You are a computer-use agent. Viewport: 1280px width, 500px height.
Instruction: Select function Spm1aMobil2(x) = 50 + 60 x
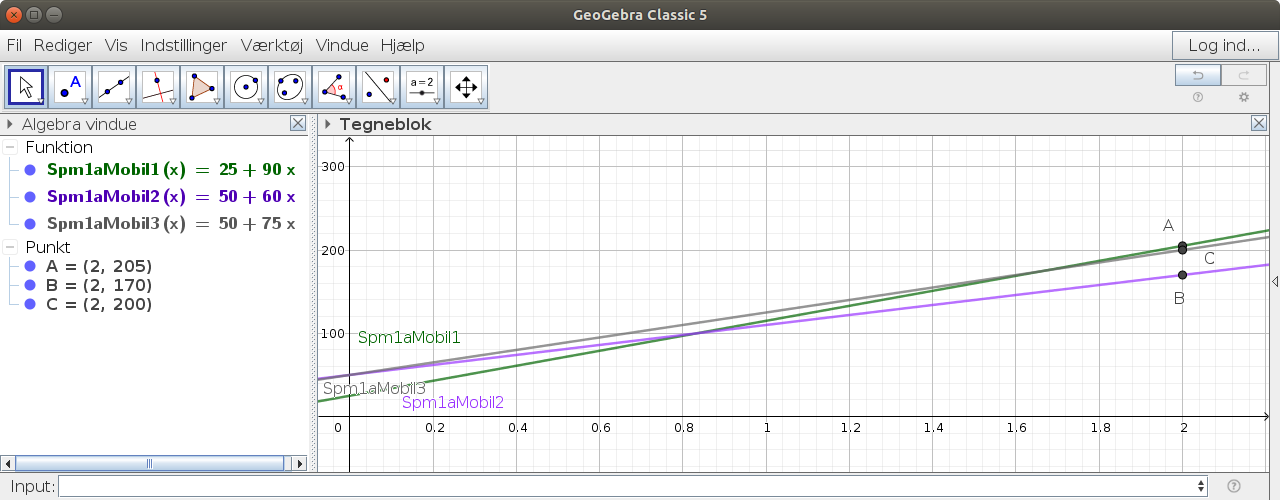pos(171,197)
